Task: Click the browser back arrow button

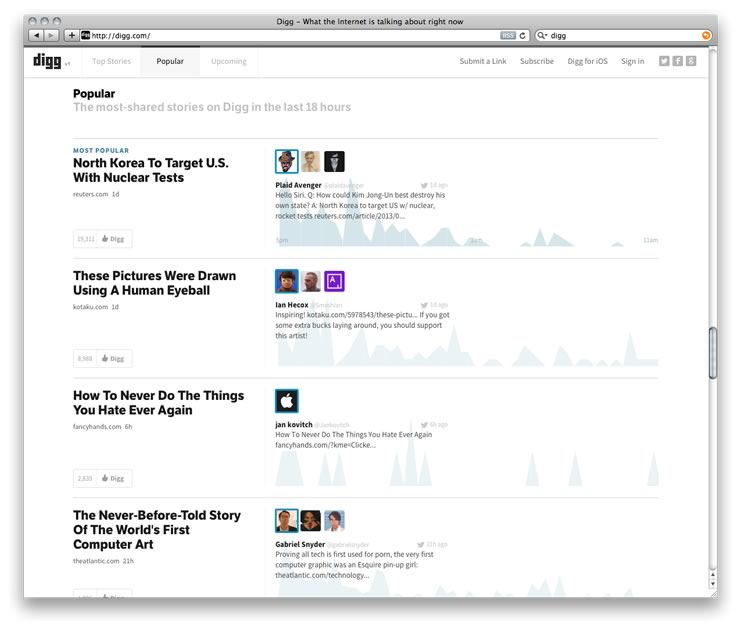Action: pos(37,35)
